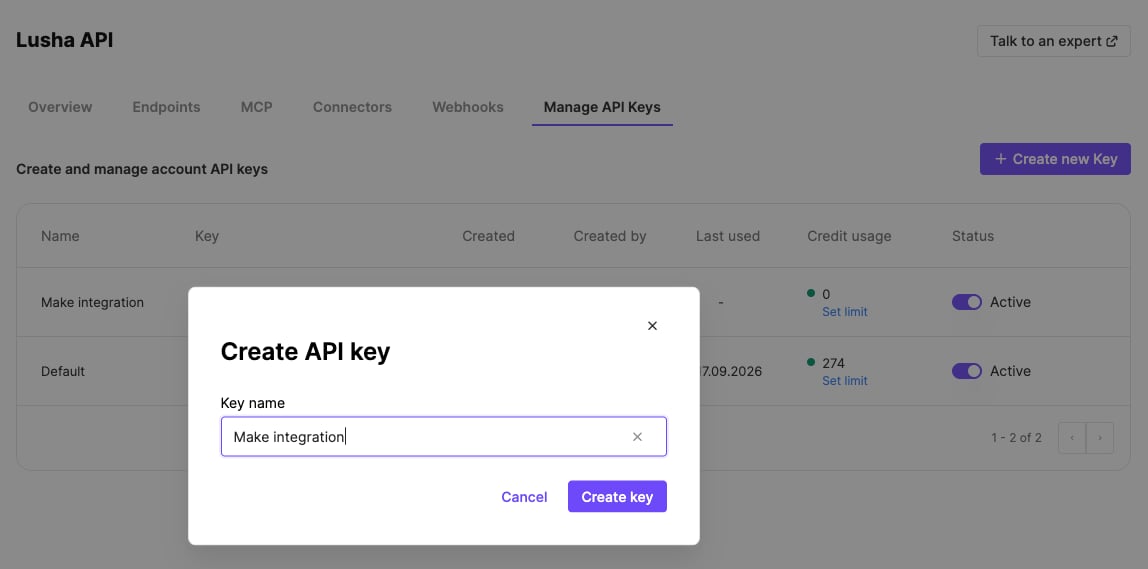Click the Credit usage column header
Viewport: 1148px width, 569px height.
pyautogui.click(x=849, y=236)
